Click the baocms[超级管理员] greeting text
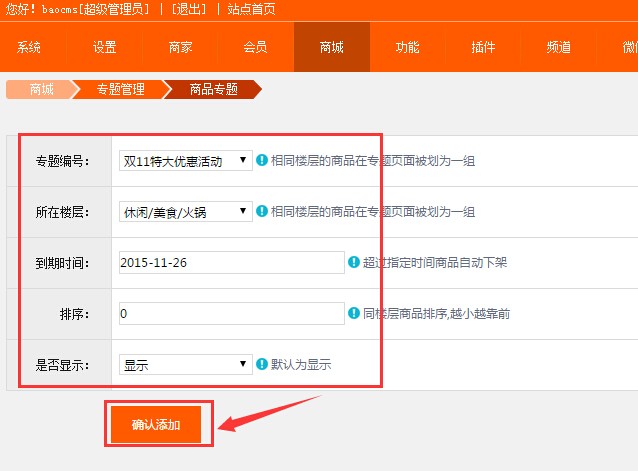The height and width of the screenshot is (471, 638). point(96,9)
